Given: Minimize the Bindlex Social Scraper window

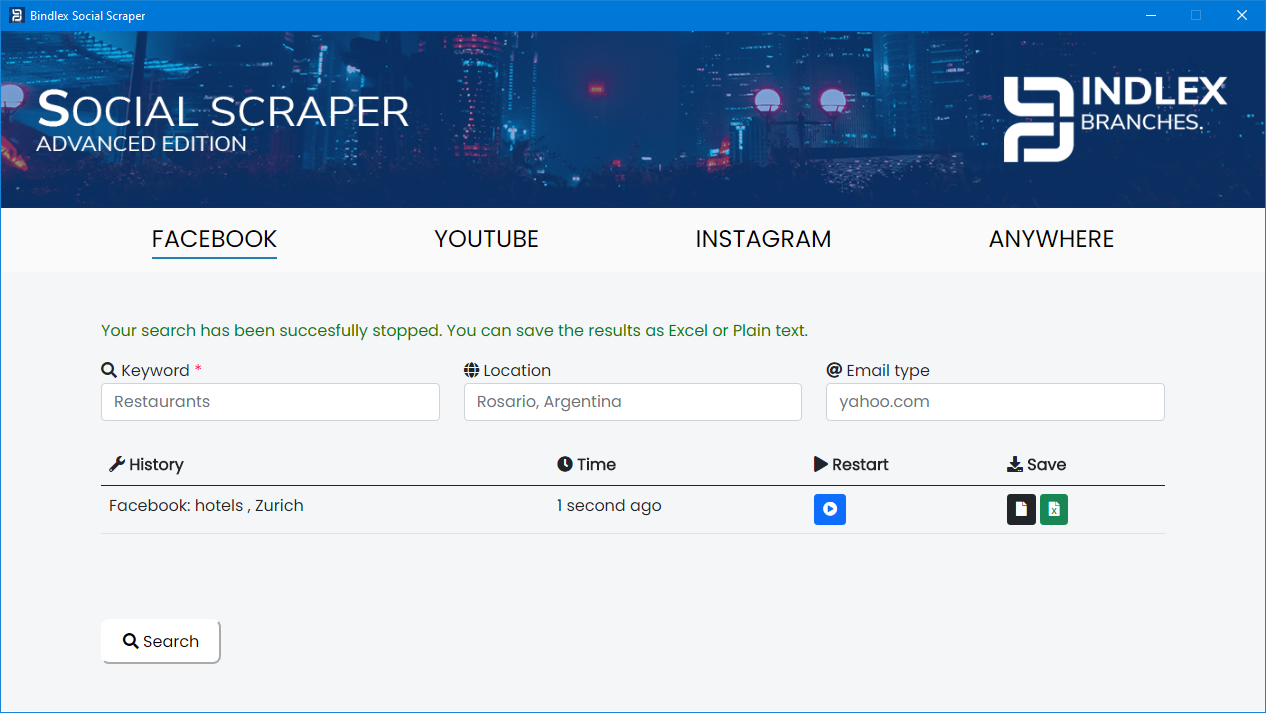Looking at the screenshot, I should [x=1151, y=15].
